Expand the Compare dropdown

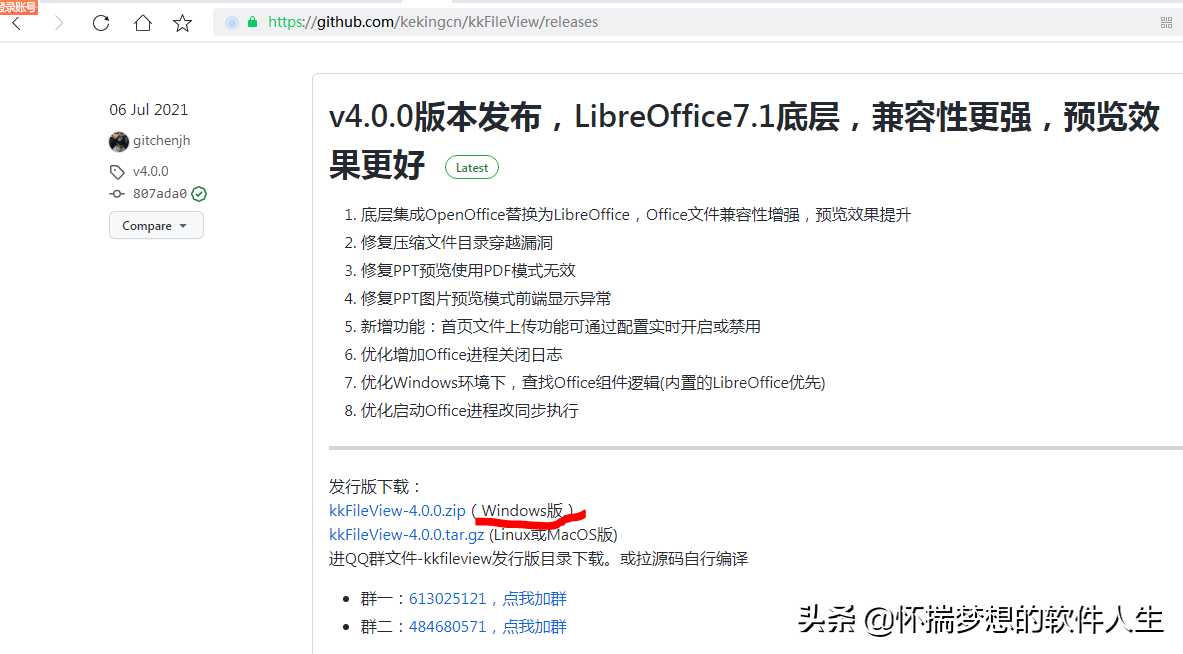point(156,226)
